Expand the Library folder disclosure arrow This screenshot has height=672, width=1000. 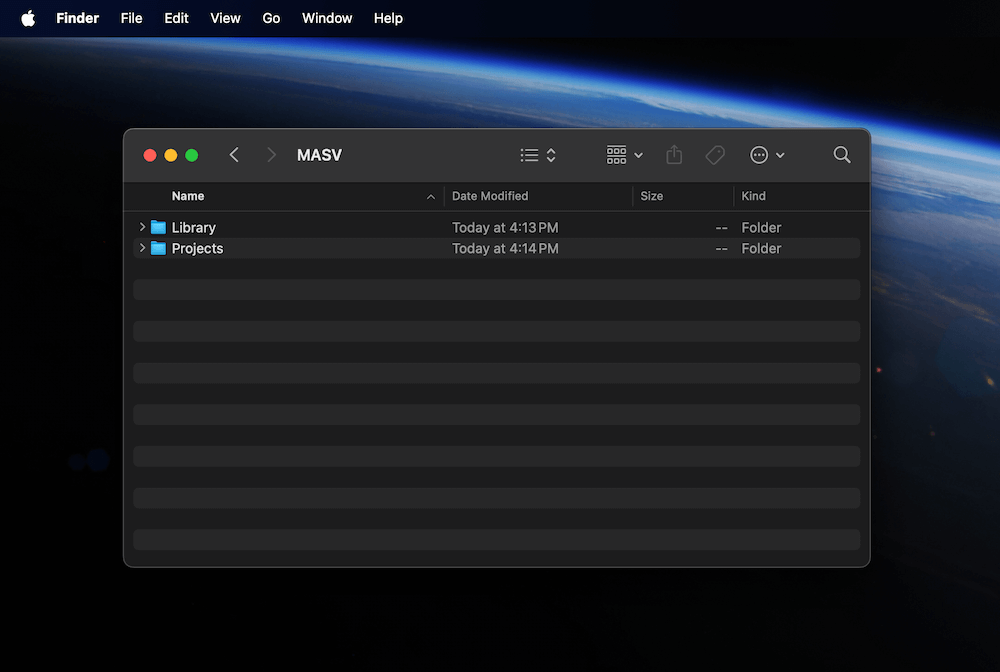click(x=142, y=227)
